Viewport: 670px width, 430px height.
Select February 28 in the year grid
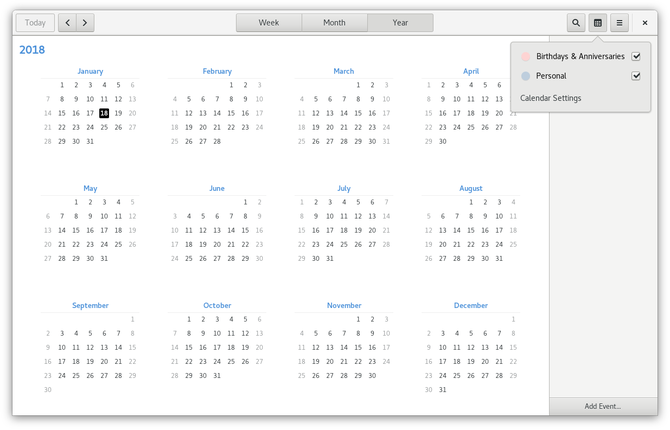[217, 141]
